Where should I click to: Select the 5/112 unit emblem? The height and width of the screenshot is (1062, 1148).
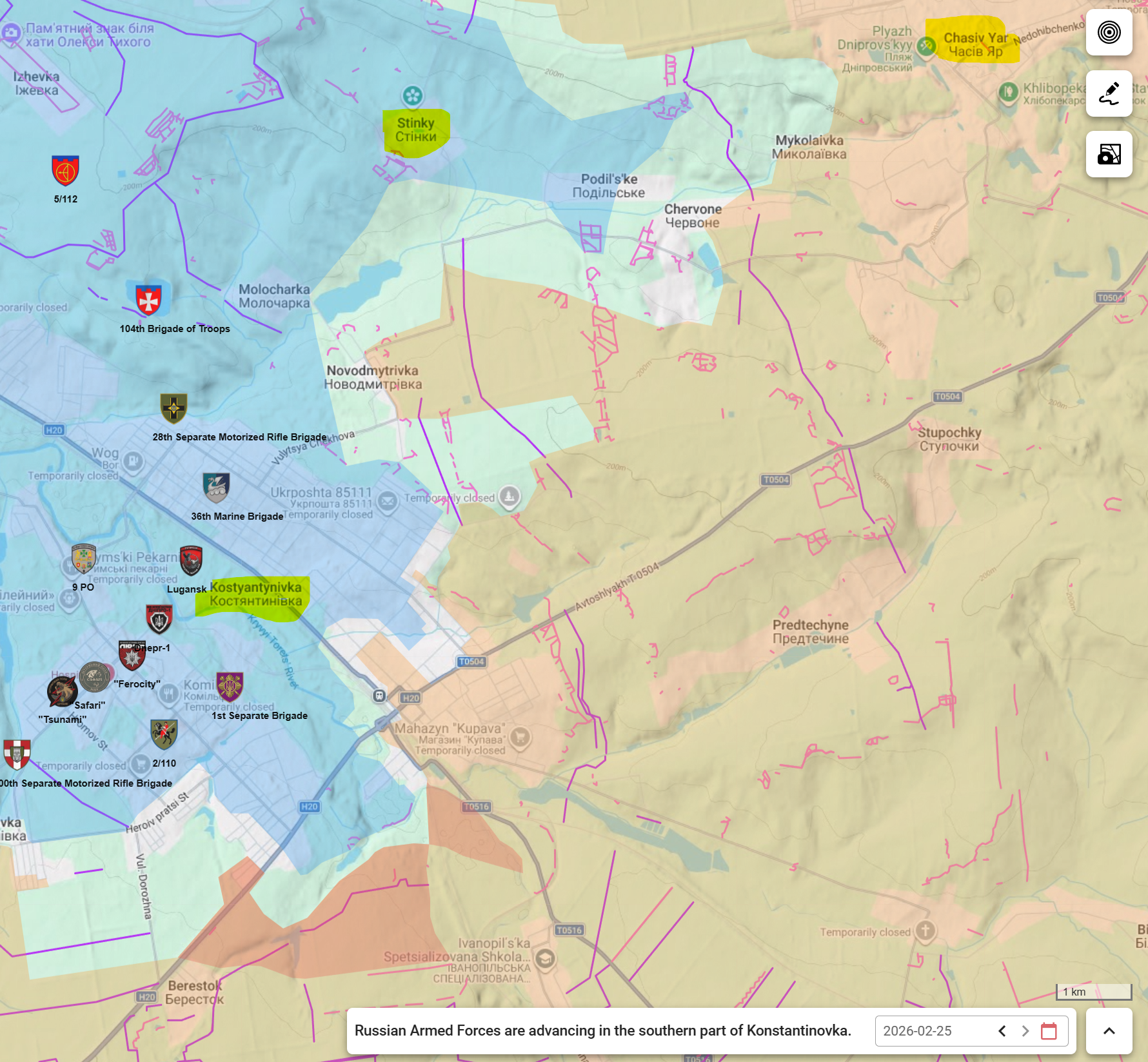(65, 171)
